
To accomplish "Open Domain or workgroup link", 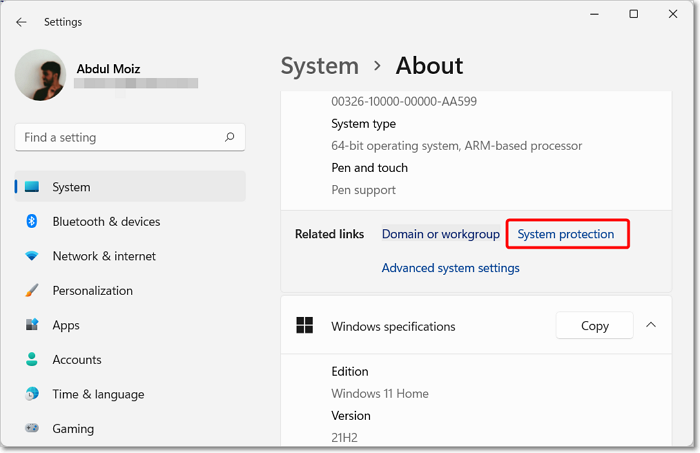I will click(441, 234).
